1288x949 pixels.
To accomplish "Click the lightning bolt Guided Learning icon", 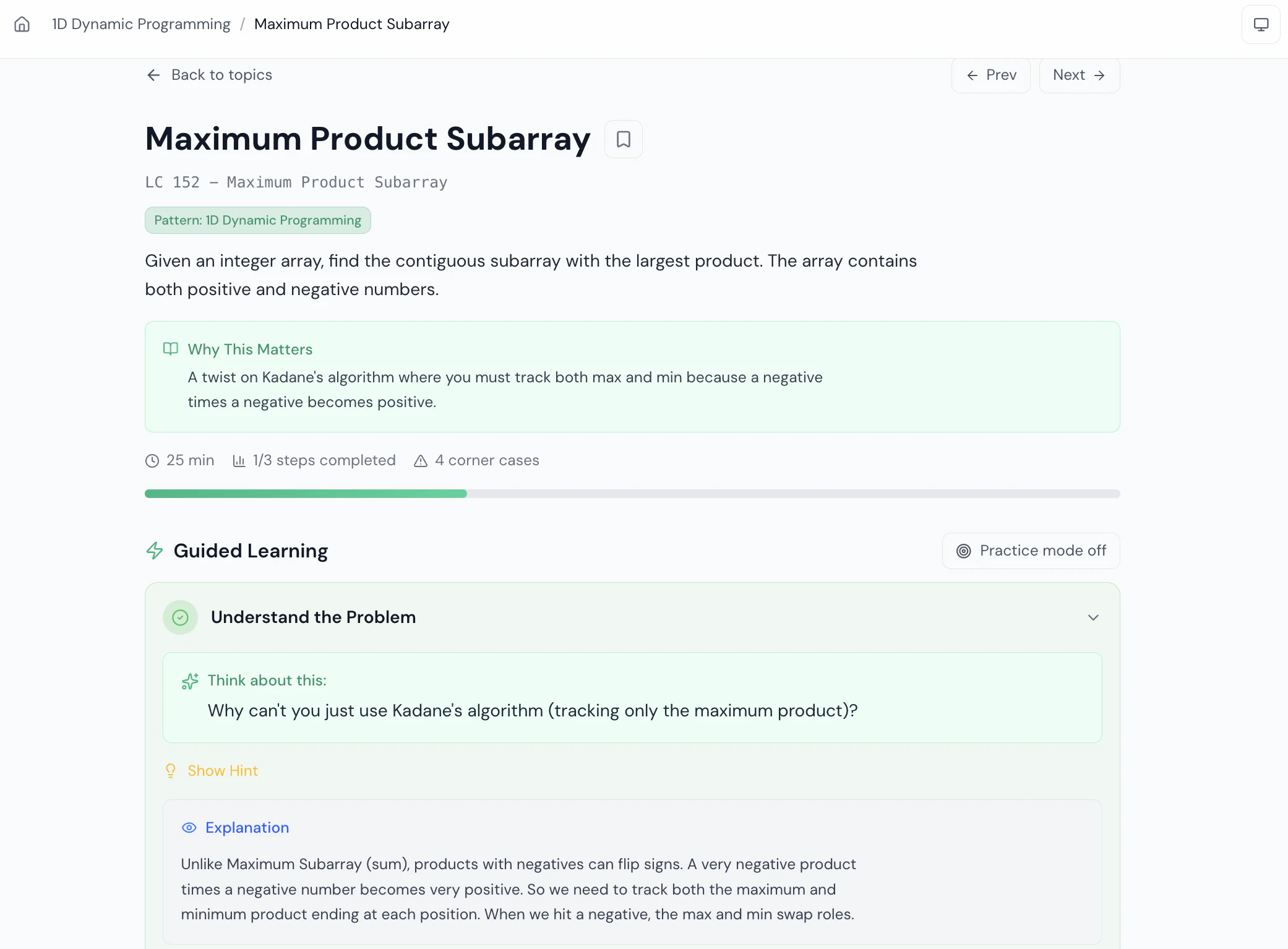I will 155,551.
